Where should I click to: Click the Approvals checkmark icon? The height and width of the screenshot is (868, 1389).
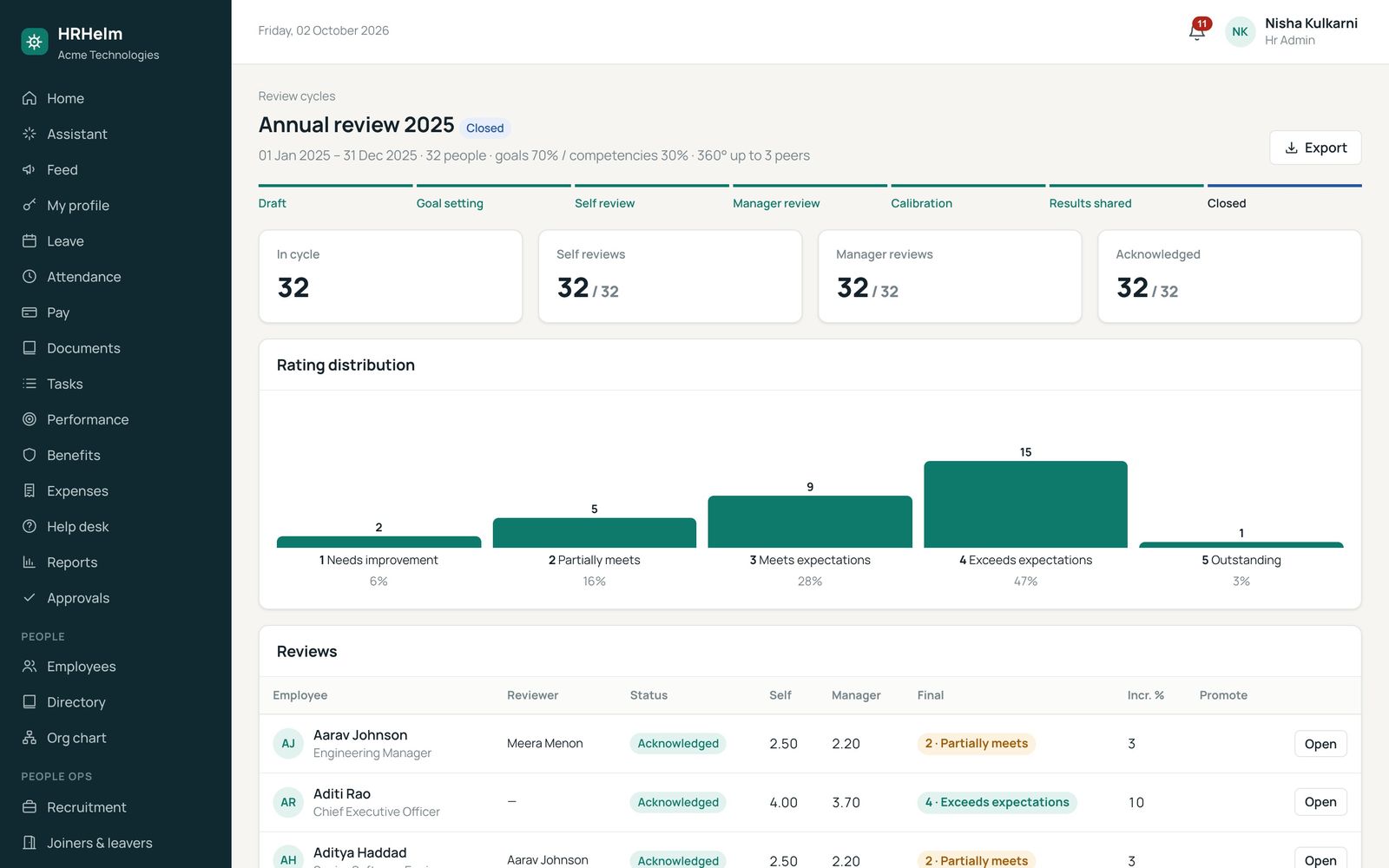(30, 597)
